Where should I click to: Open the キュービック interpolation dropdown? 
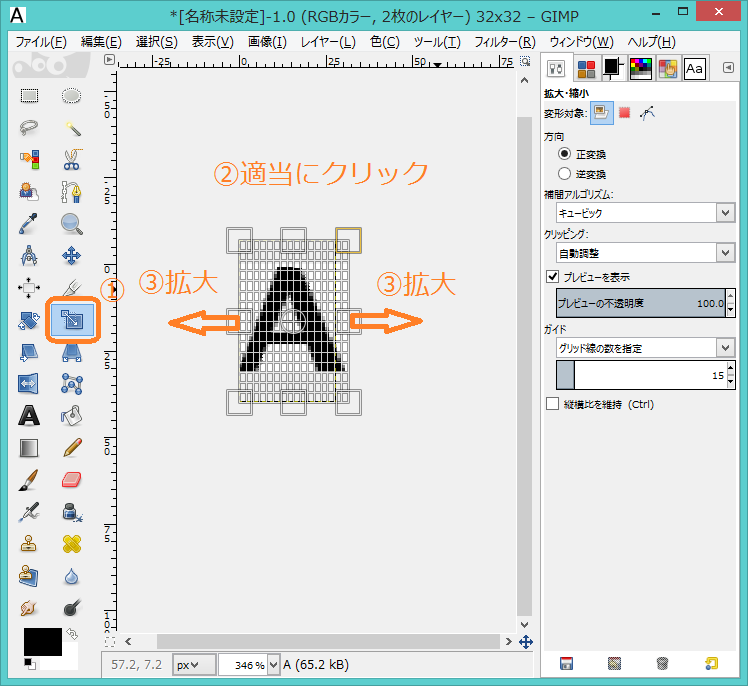coord(726,213)
